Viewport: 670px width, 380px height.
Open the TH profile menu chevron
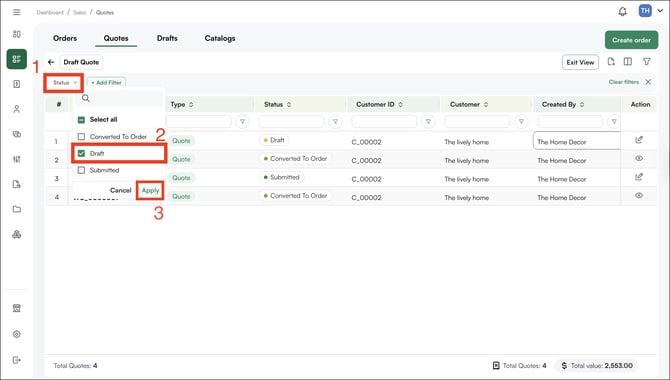click(660, 11)
